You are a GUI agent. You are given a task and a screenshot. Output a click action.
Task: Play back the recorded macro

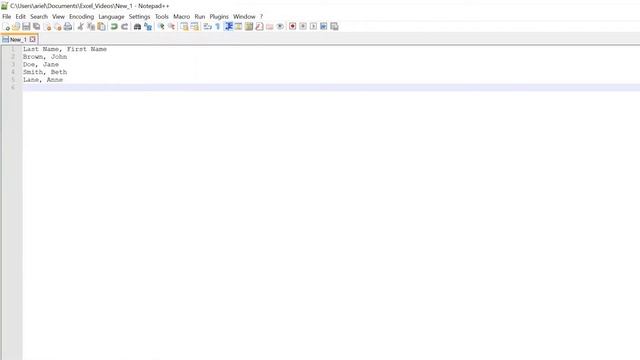(313, 27)
